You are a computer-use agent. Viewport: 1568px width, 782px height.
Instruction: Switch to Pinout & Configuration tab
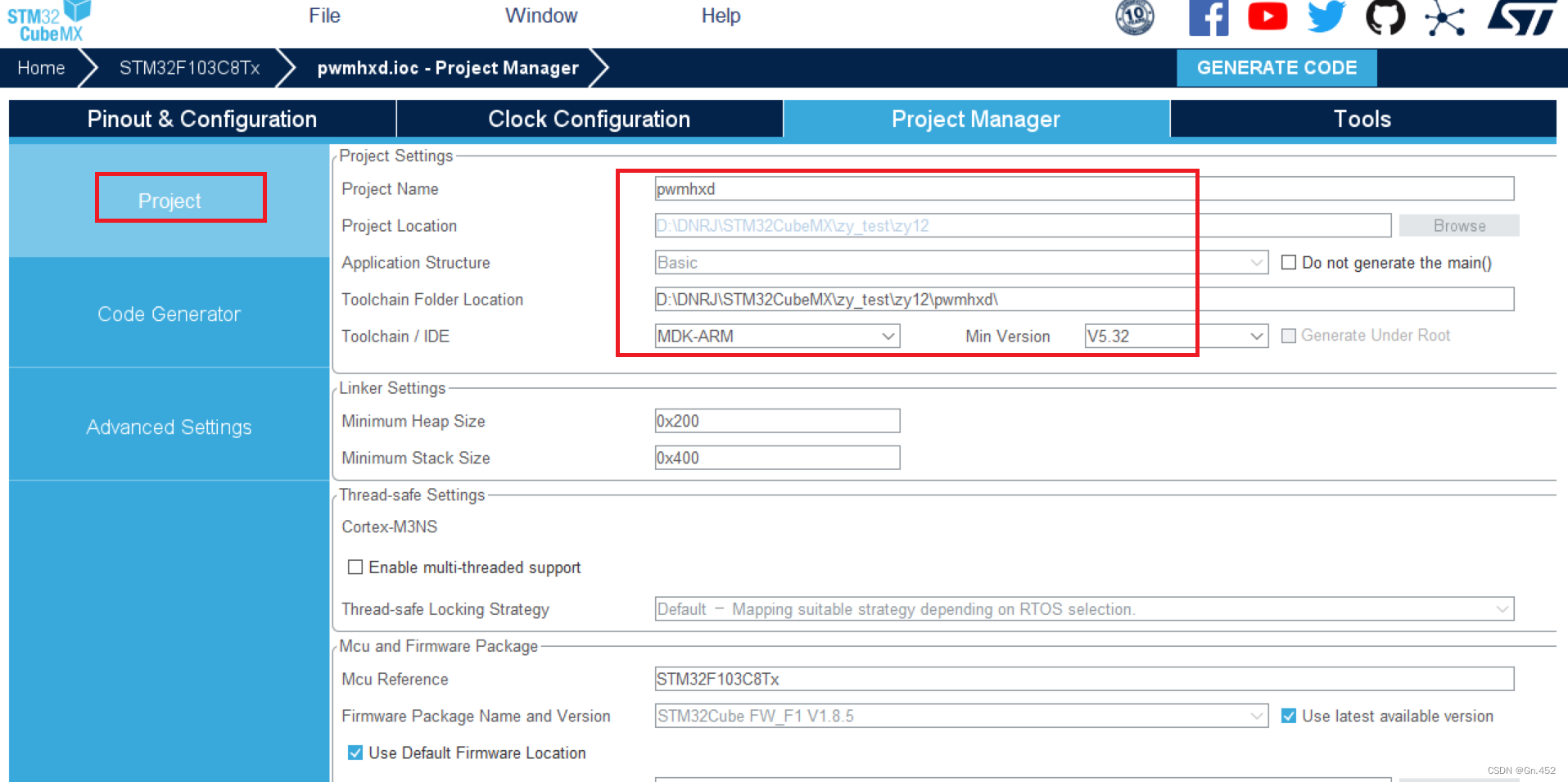tap(202, 119)
